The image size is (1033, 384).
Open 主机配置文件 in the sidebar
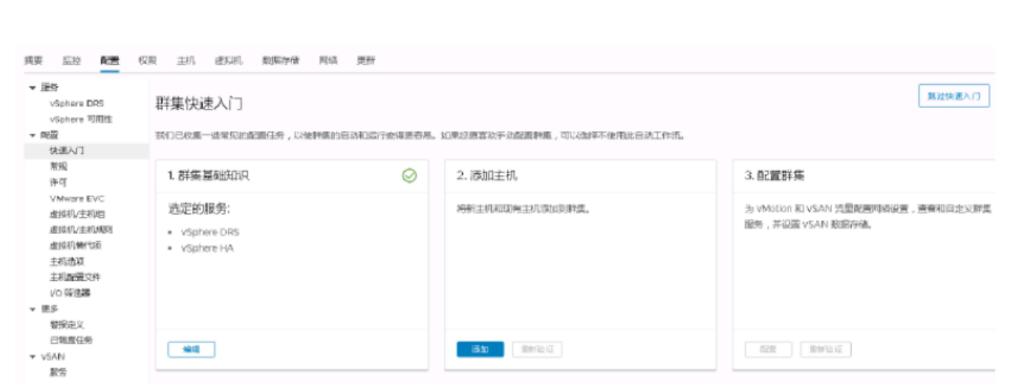(75, 277)
